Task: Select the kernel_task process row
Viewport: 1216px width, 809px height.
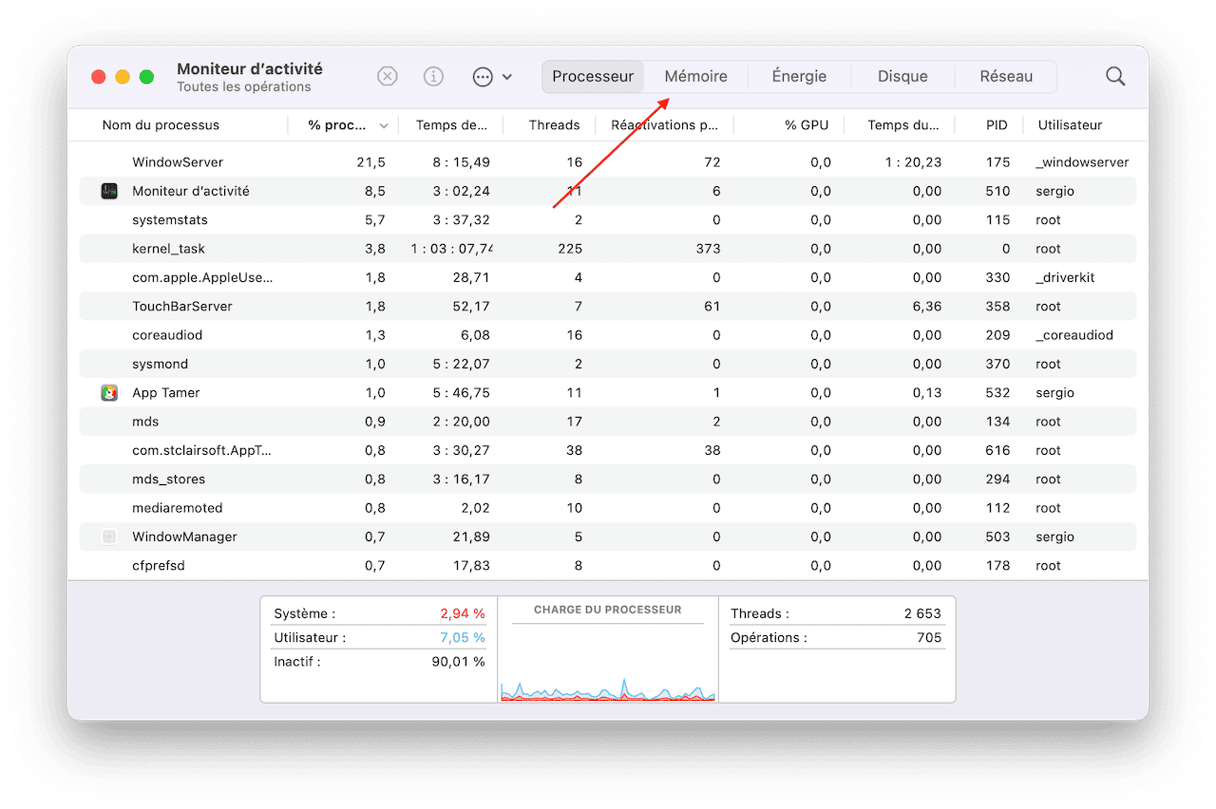Action: click(608, 249)
